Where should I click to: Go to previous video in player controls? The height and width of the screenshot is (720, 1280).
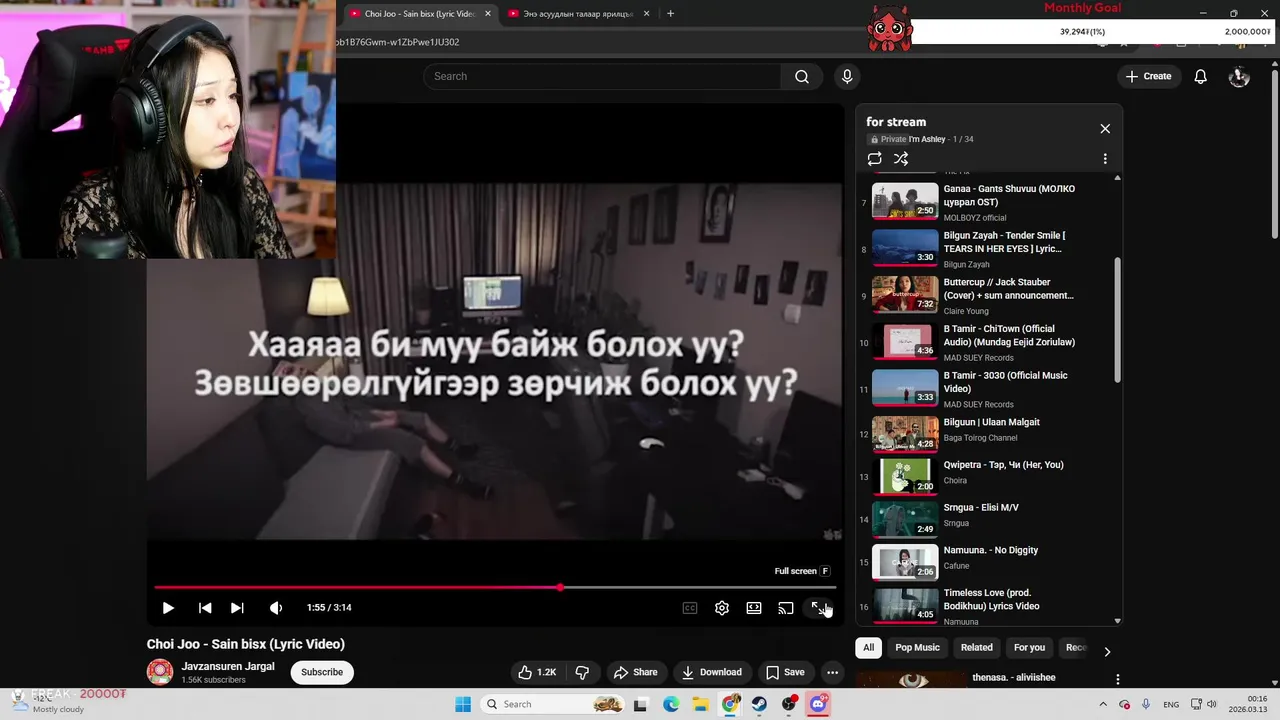[205, 608]
